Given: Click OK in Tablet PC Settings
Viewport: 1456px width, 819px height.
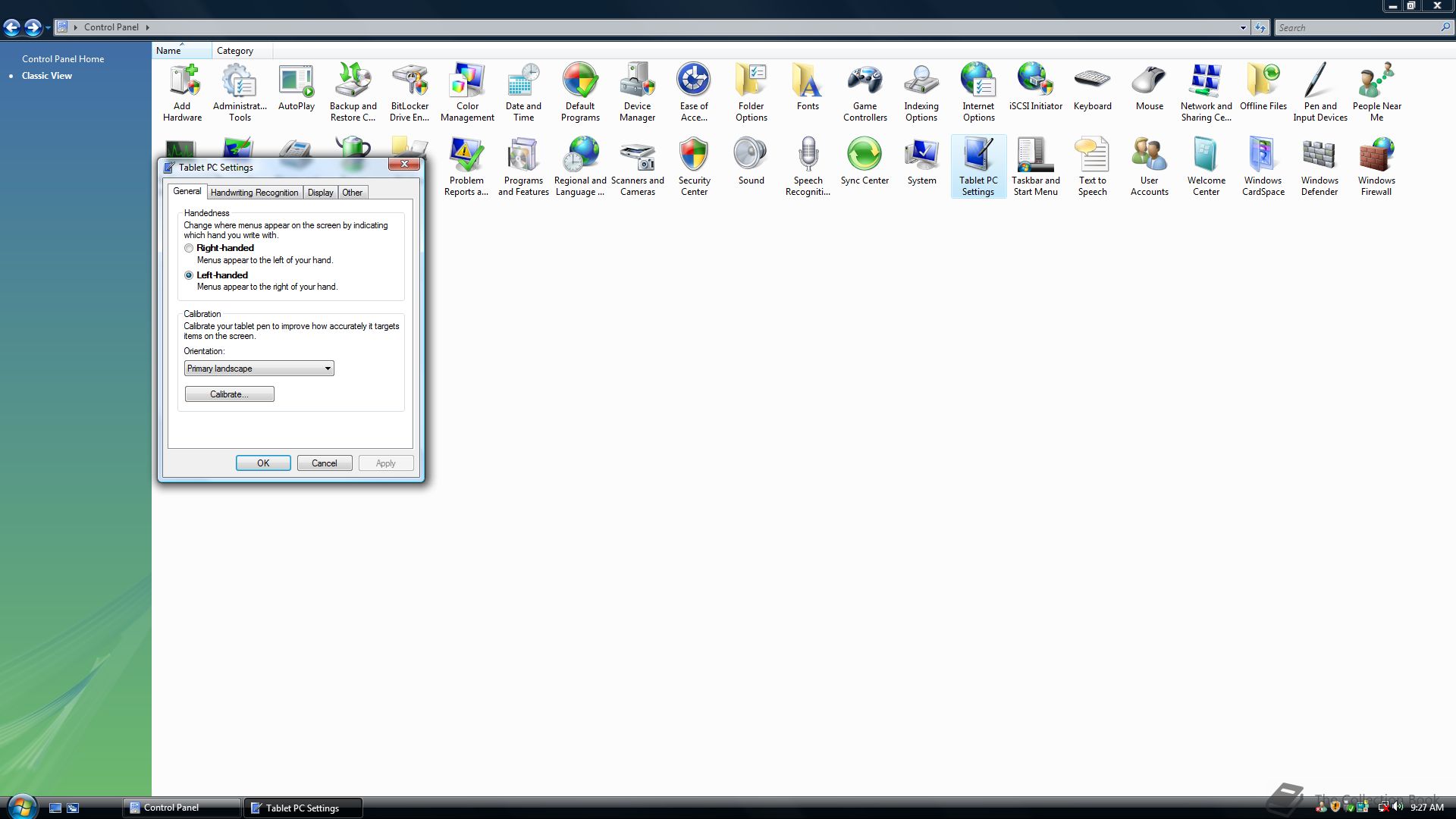Looking at the screenshot, I should (x=263, y=463).
